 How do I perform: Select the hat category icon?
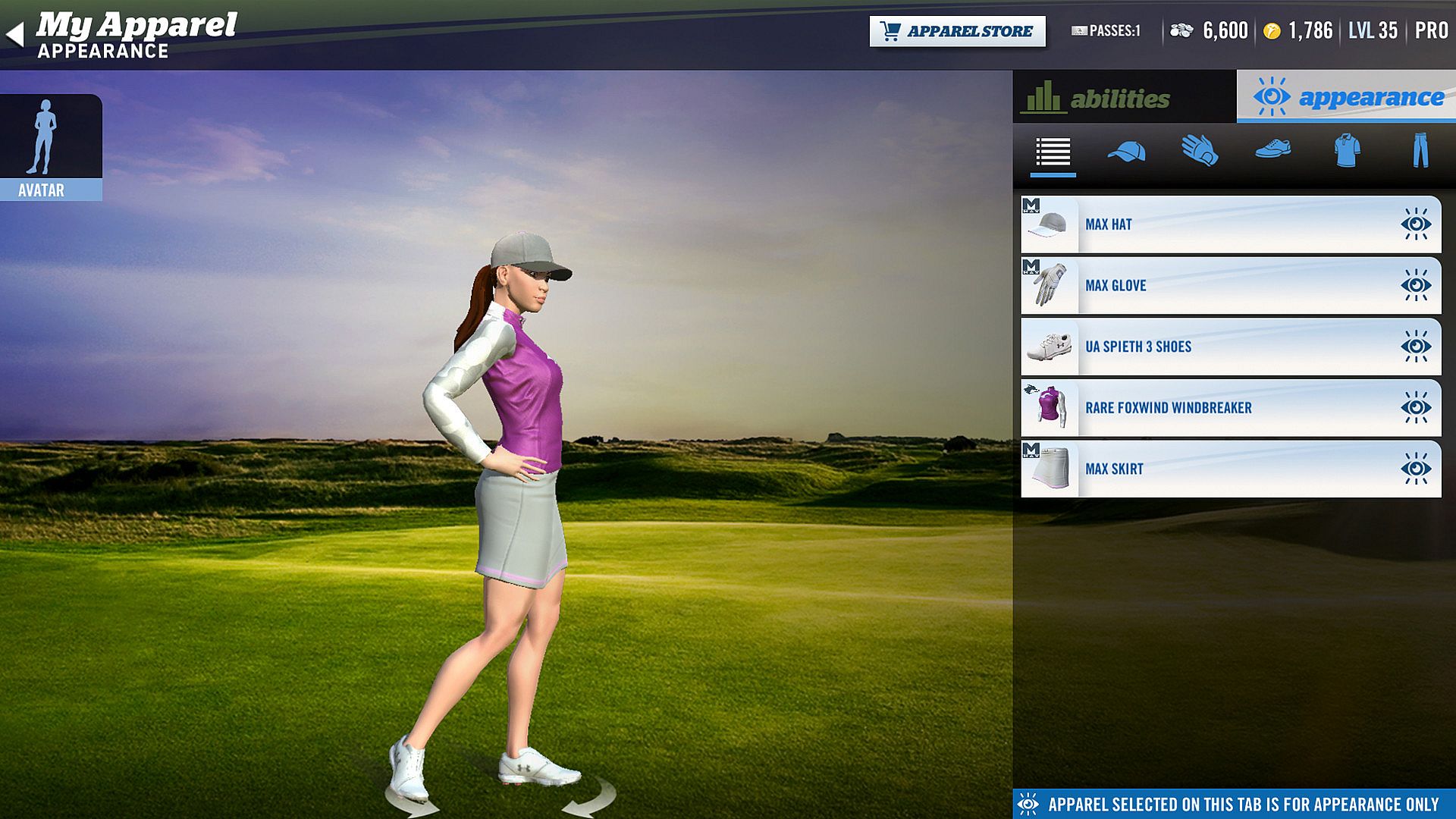pyautogui.click(x=1126, y=152)
